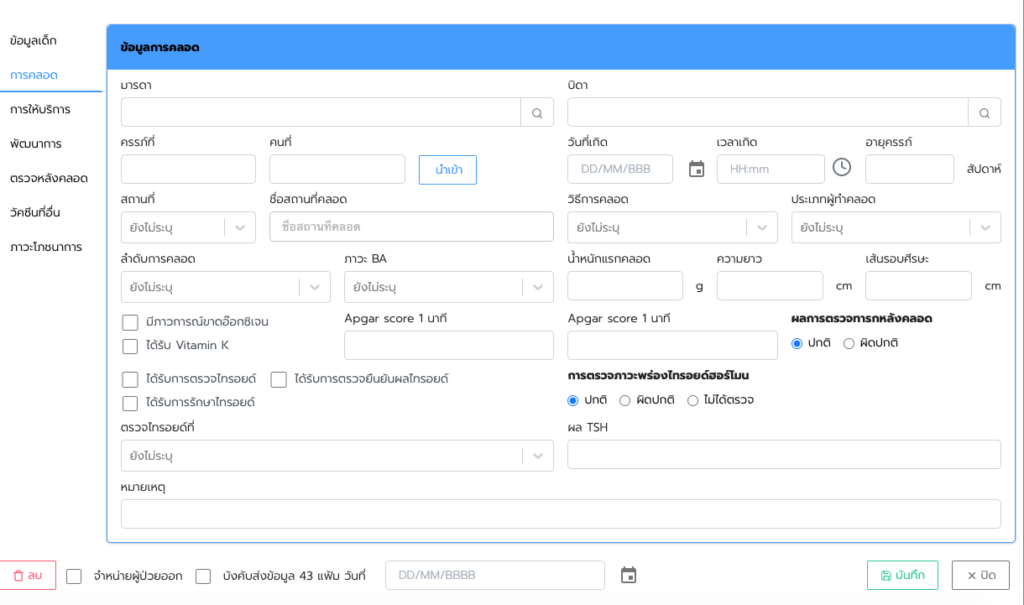Click the ปิด close button
This screenshot has height=605, width=1024.
(x=980, y=575)
